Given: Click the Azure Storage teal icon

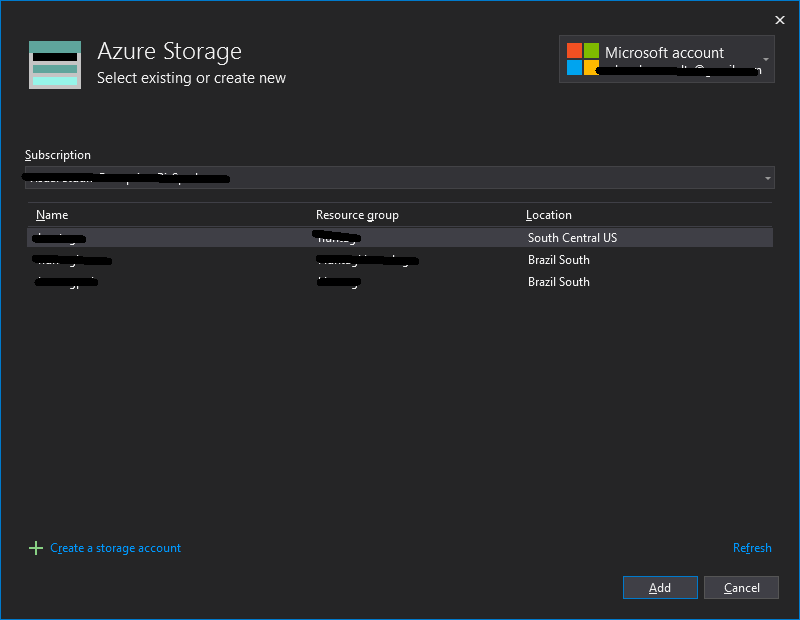Looking at the screenshot, I should [x=55, y=64].
